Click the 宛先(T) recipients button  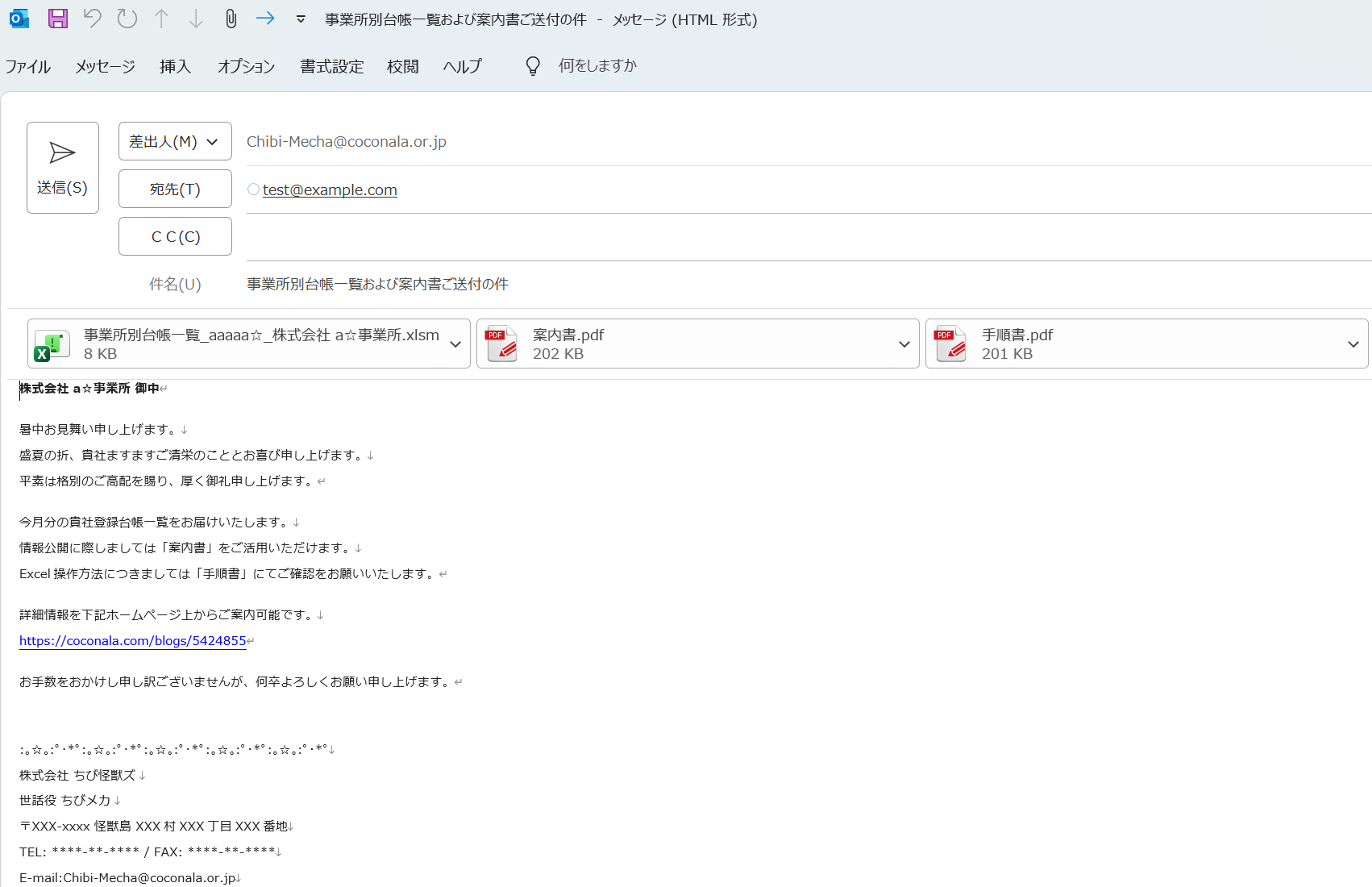pos(175,189)
